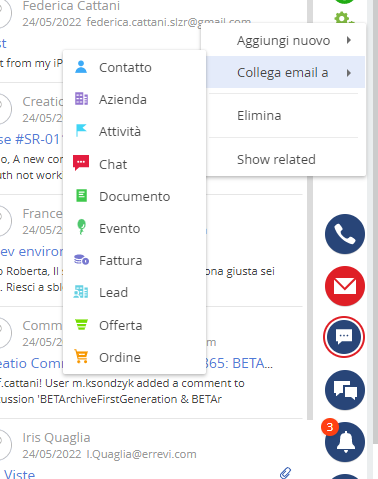Choose Documento from the list

(134, 196)
